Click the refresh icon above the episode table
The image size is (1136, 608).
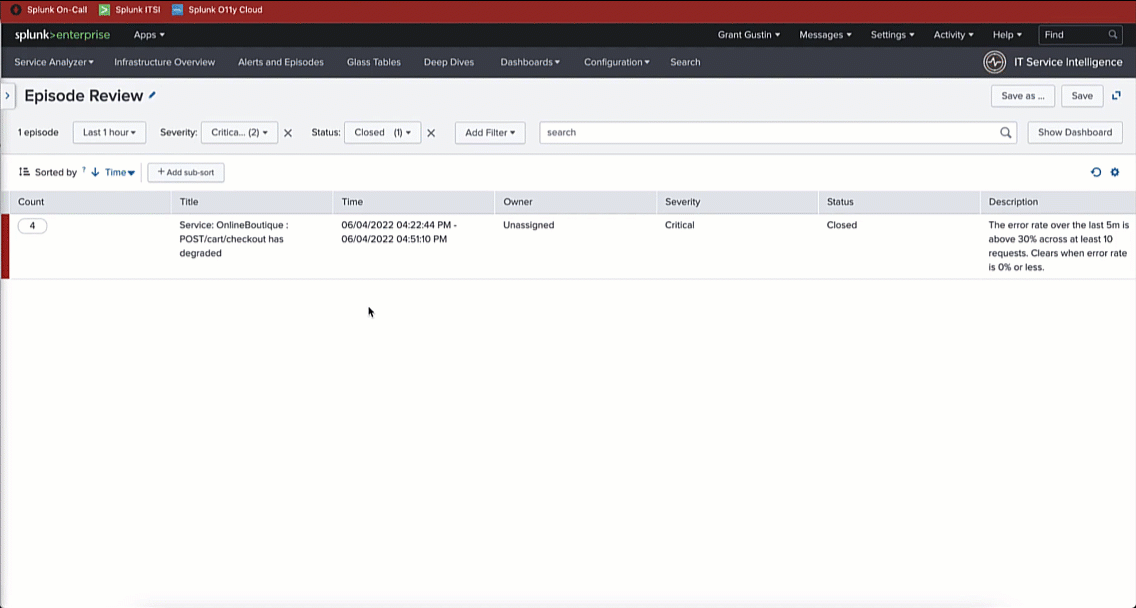(x=1096, y=172)
